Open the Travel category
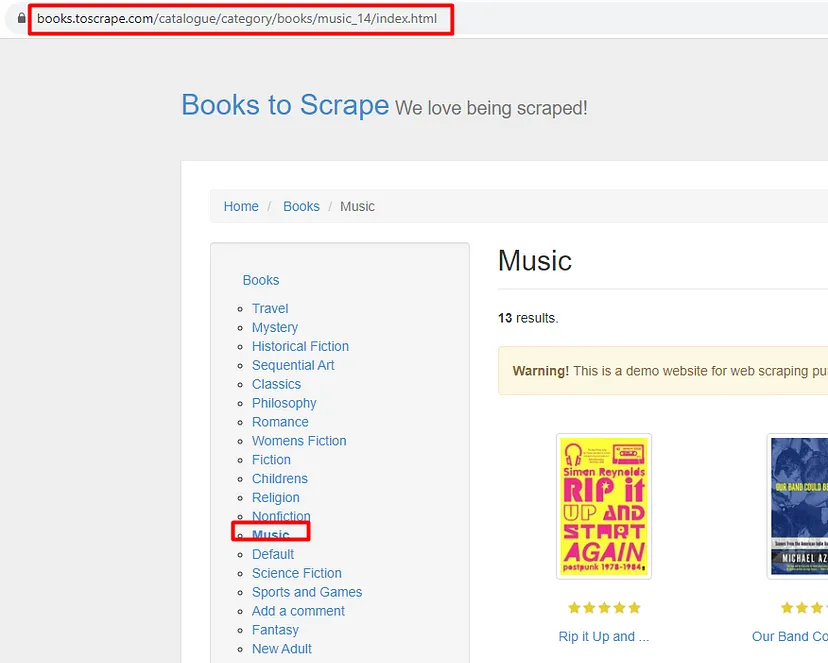Image resolution: width=828 pixels, height=663 pixels. point(270,308)
